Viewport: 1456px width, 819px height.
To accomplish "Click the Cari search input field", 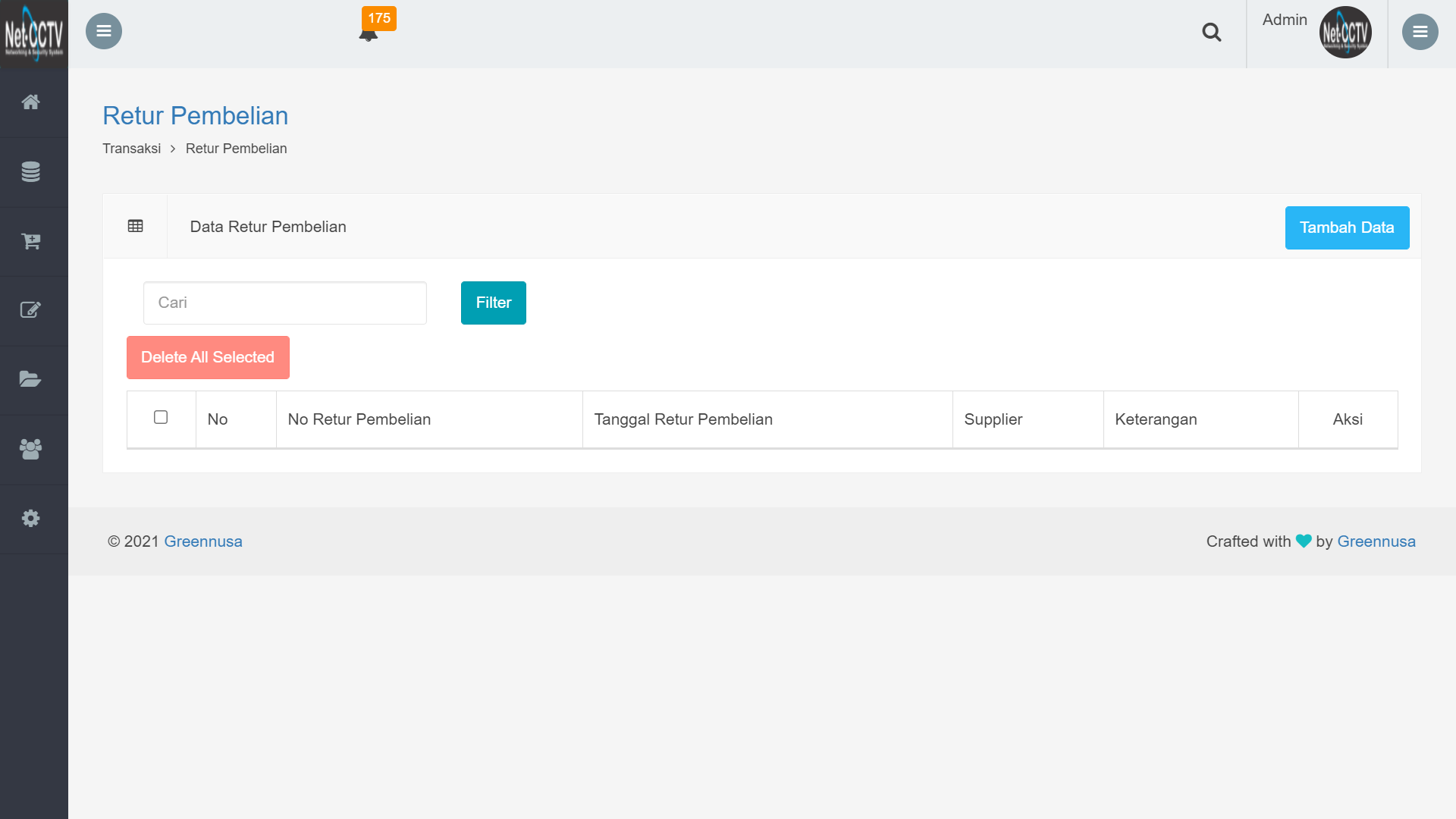I will pos(285,303).
